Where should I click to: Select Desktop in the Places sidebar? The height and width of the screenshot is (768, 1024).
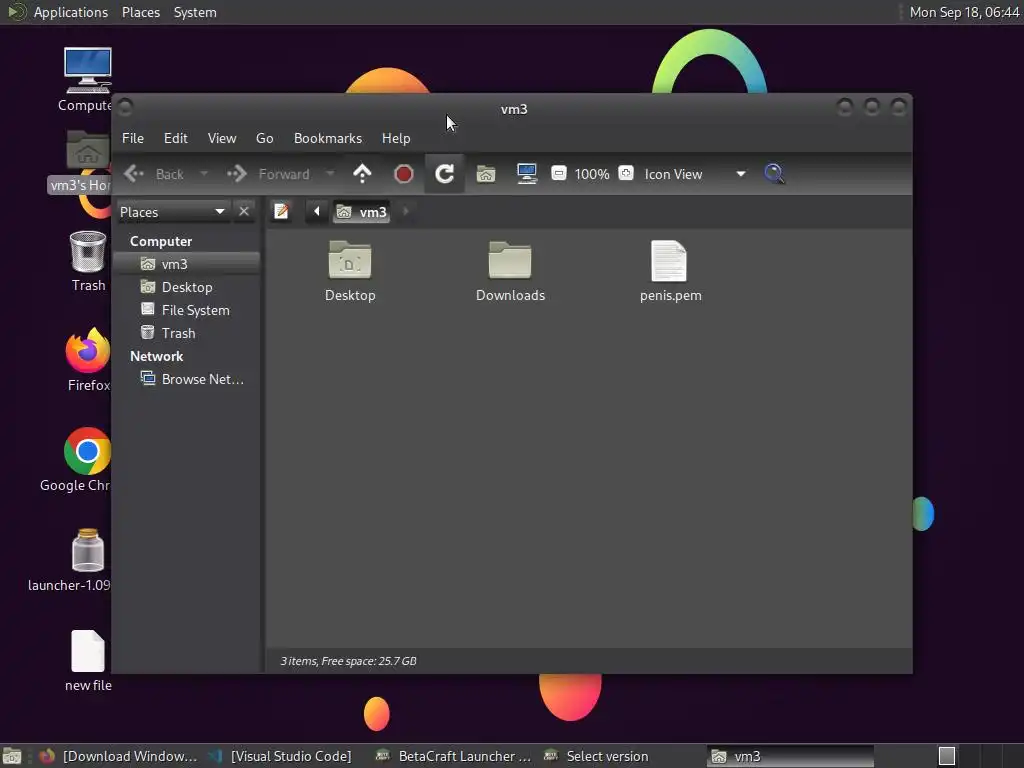[187, 287]
